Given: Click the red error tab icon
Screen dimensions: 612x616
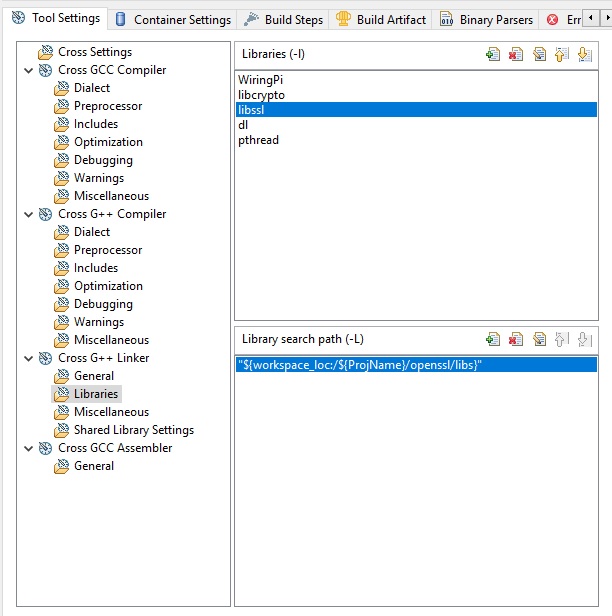Looking at the screenshot, I should point(552,19).
